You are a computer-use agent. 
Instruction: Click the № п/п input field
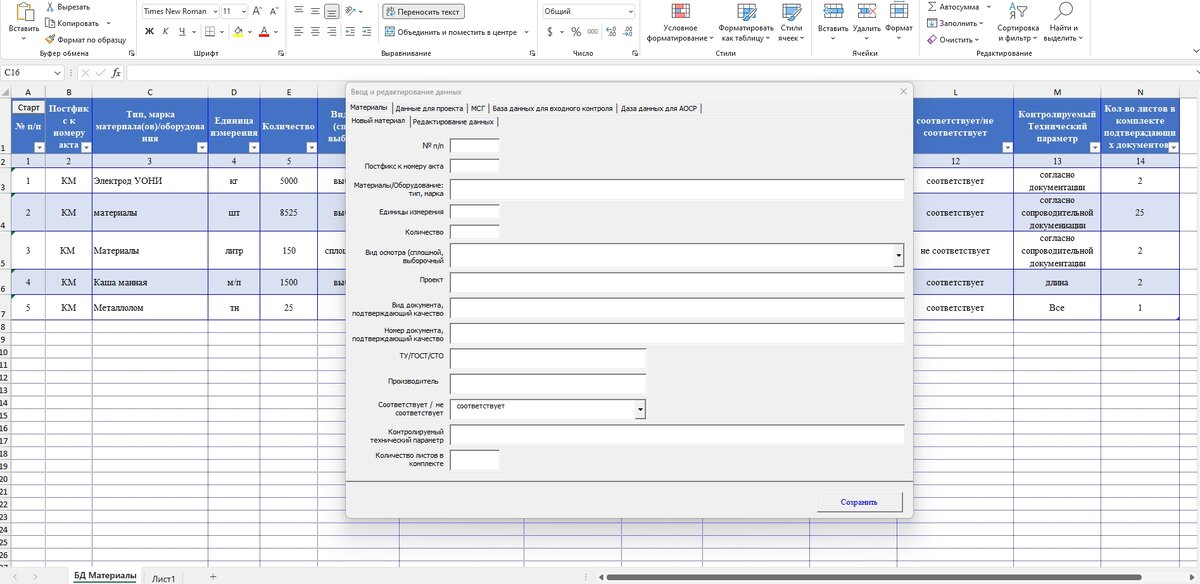[x=474, y=146]
